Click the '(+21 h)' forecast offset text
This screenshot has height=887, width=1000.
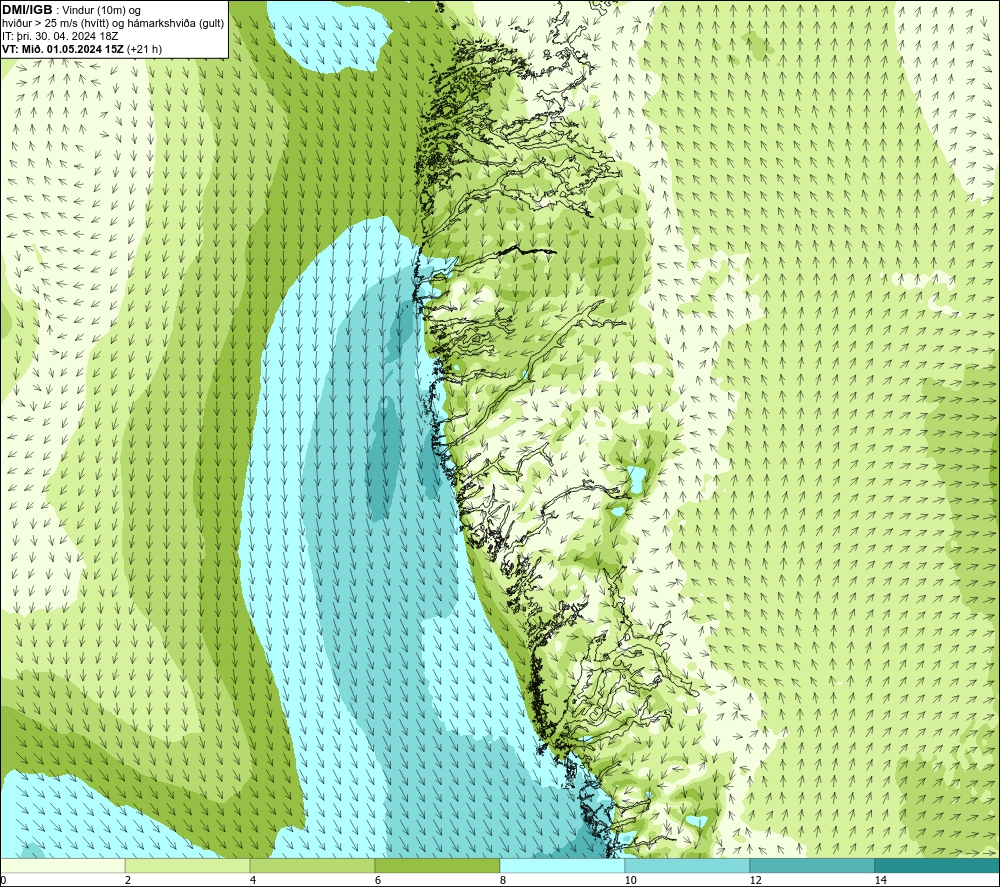[x=144, y=49]
